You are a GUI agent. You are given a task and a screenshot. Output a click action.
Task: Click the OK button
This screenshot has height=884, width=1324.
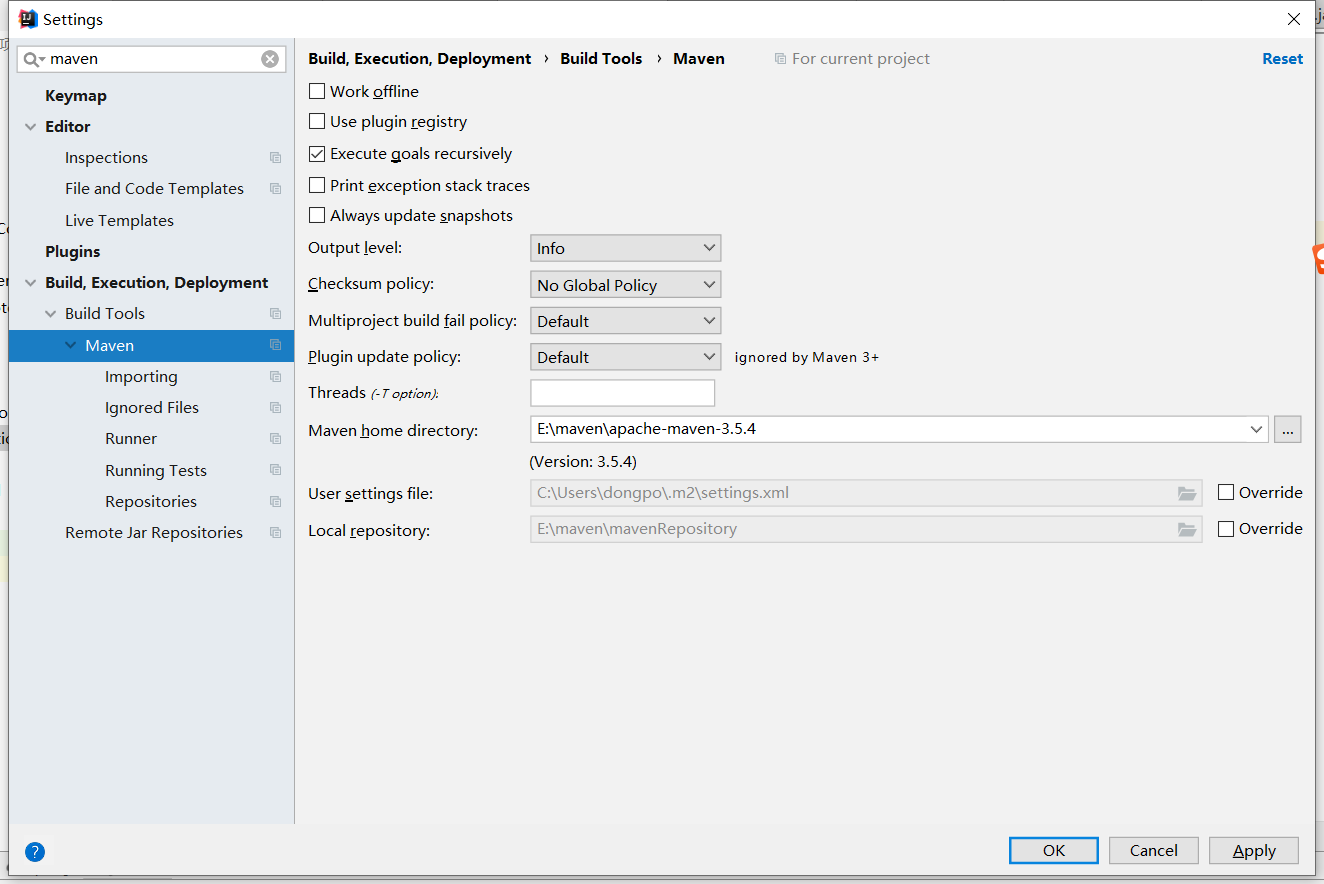tap(1054, 851)
